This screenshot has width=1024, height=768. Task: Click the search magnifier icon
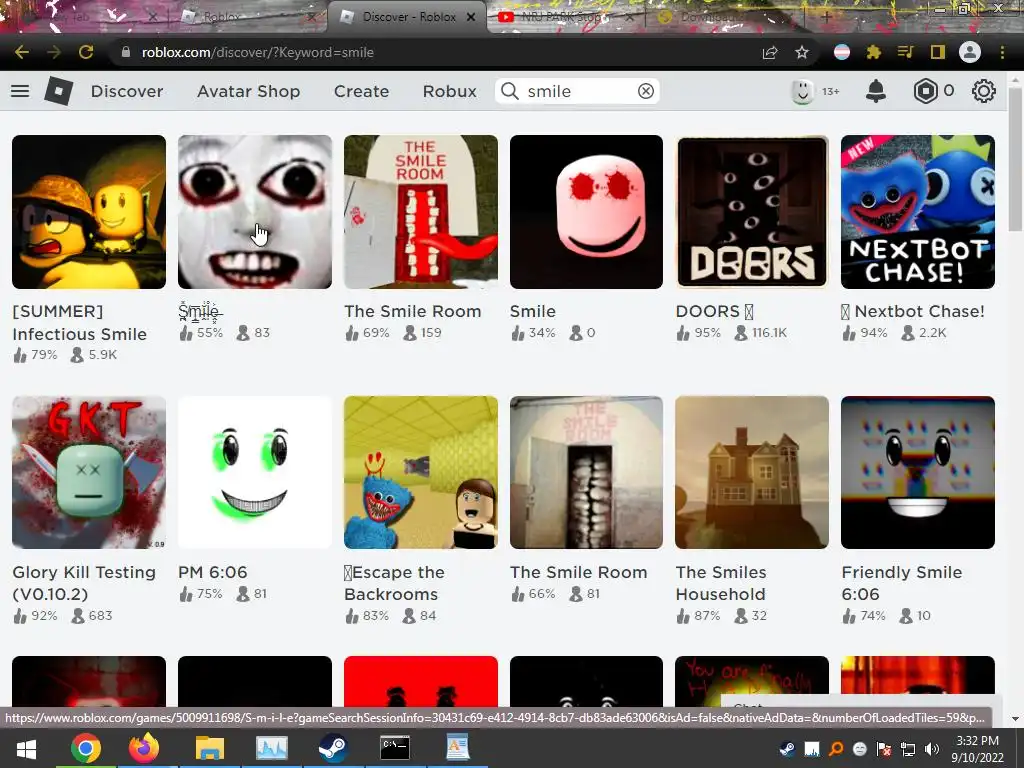coord(509,91)
